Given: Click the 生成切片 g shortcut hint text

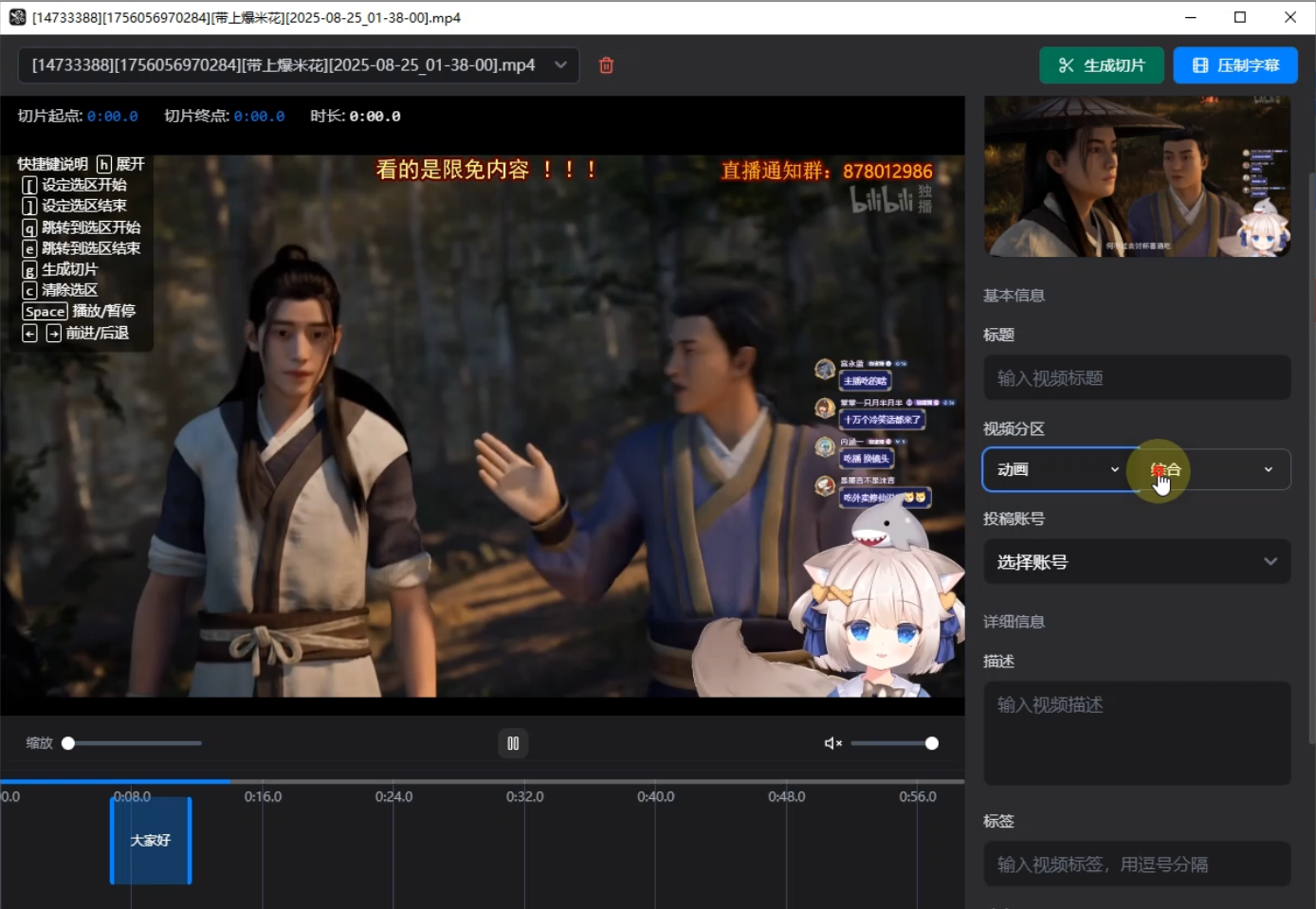Looking at the screenshot, I should tap(69, 269).
